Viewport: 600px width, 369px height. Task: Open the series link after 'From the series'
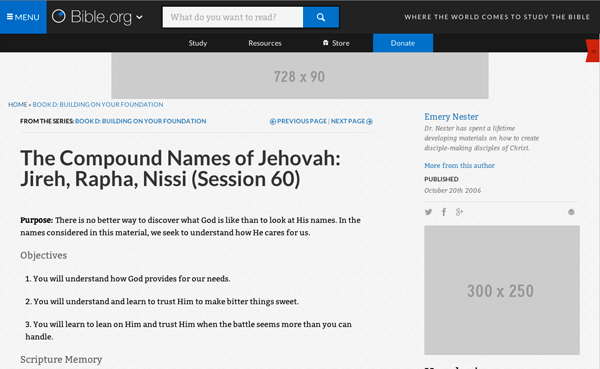(x=140, y=121)
